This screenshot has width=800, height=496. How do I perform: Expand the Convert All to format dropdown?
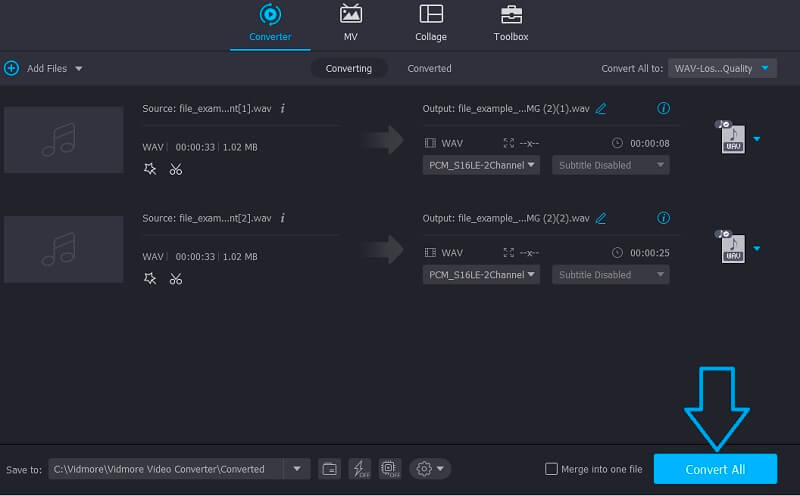coord(722,68)
